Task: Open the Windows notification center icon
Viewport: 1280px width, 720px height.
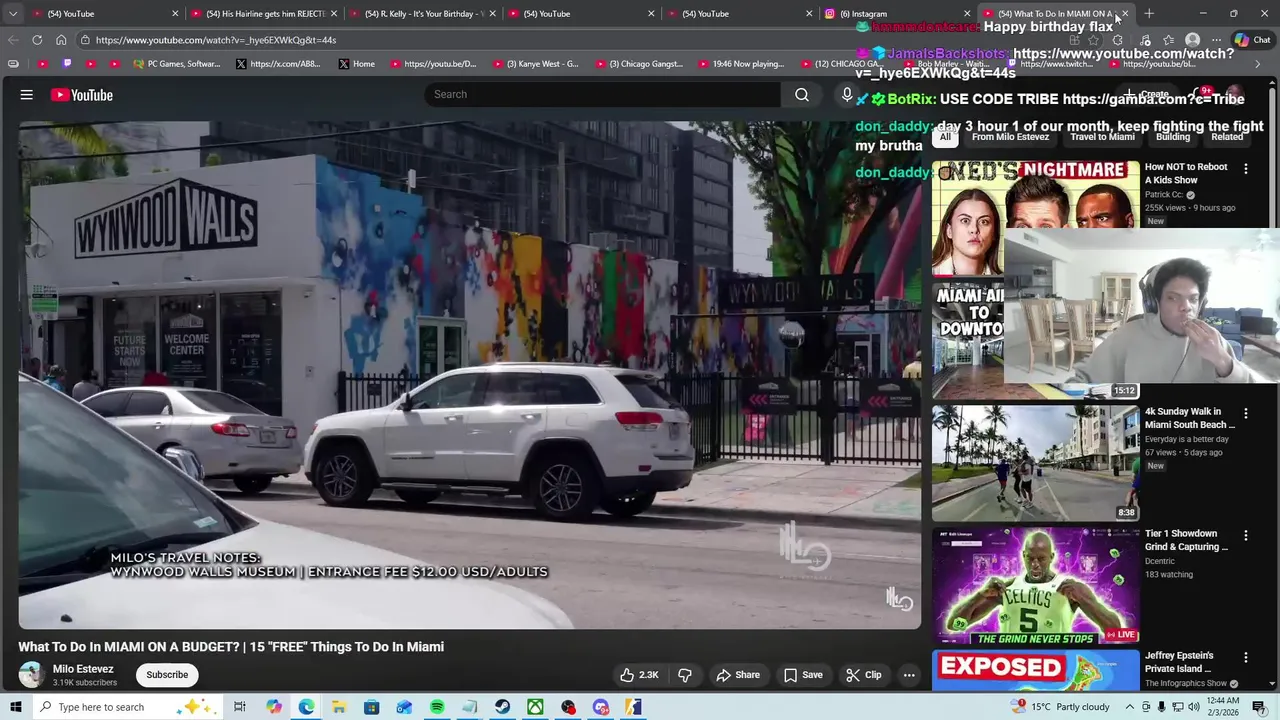Action: click(1259, 707)
